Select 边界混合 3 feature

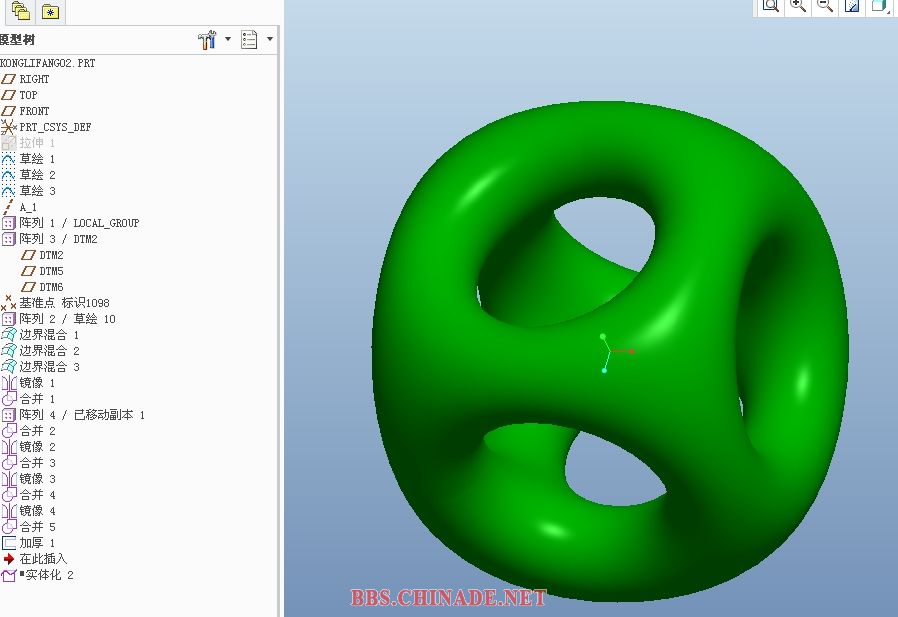coord(40,367)
